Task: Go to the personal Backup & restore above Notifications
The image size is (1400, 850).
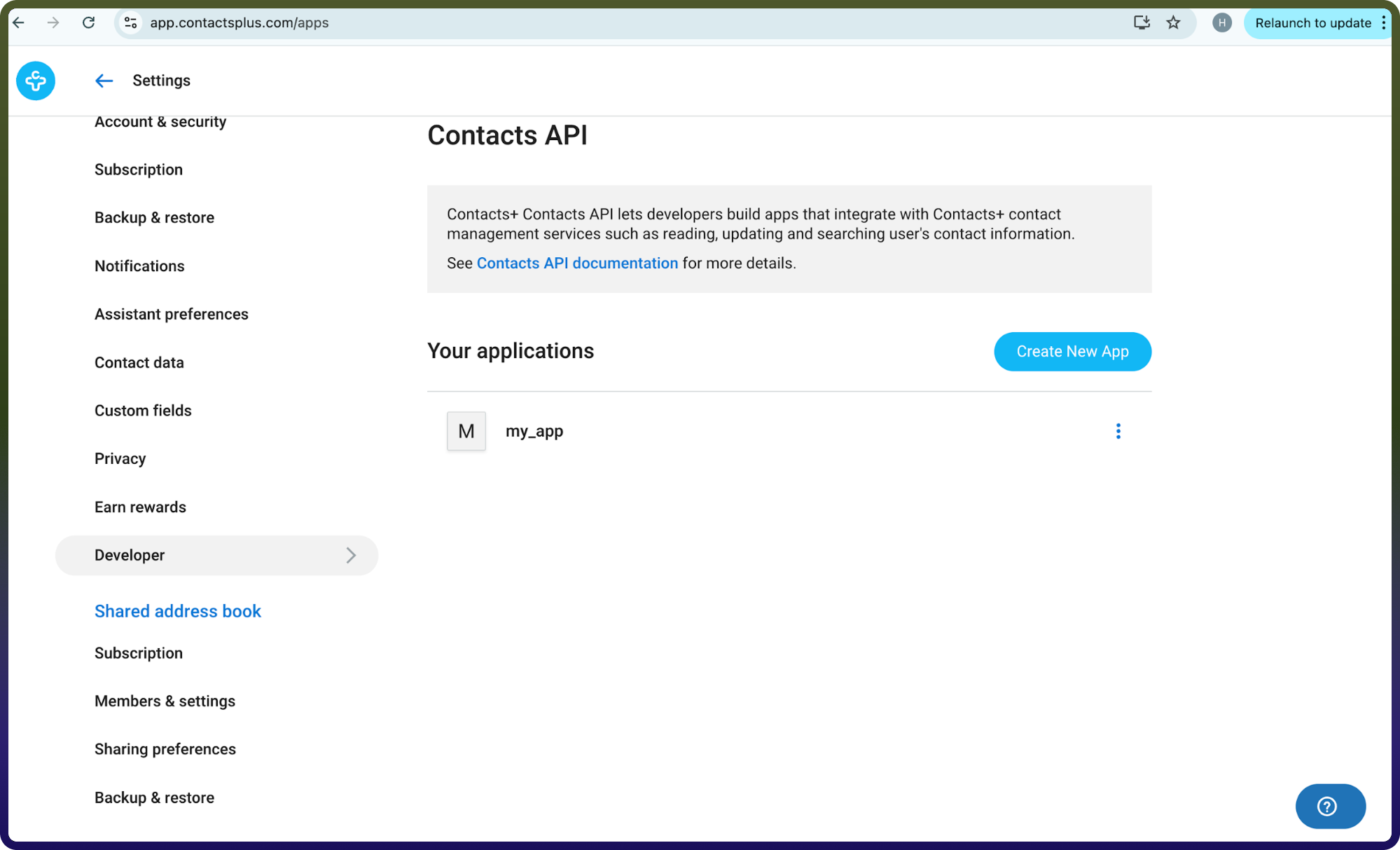Action: 154,218
